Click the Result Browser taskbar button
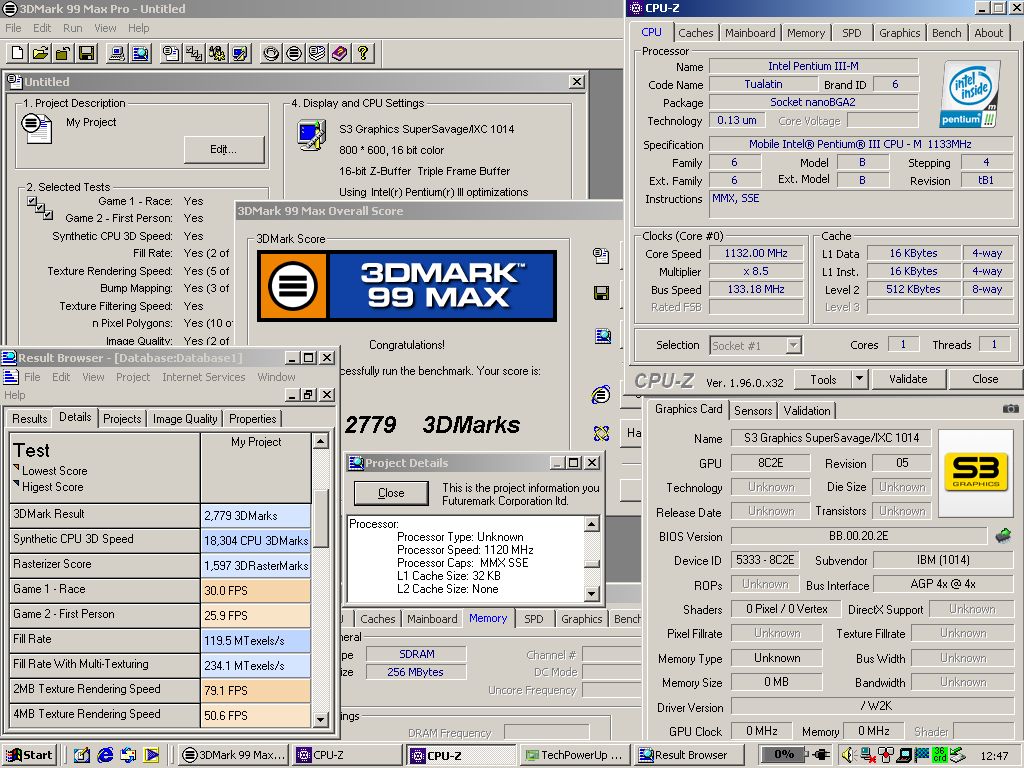The height and width of the screenshot is (768, 1024). 690,755
